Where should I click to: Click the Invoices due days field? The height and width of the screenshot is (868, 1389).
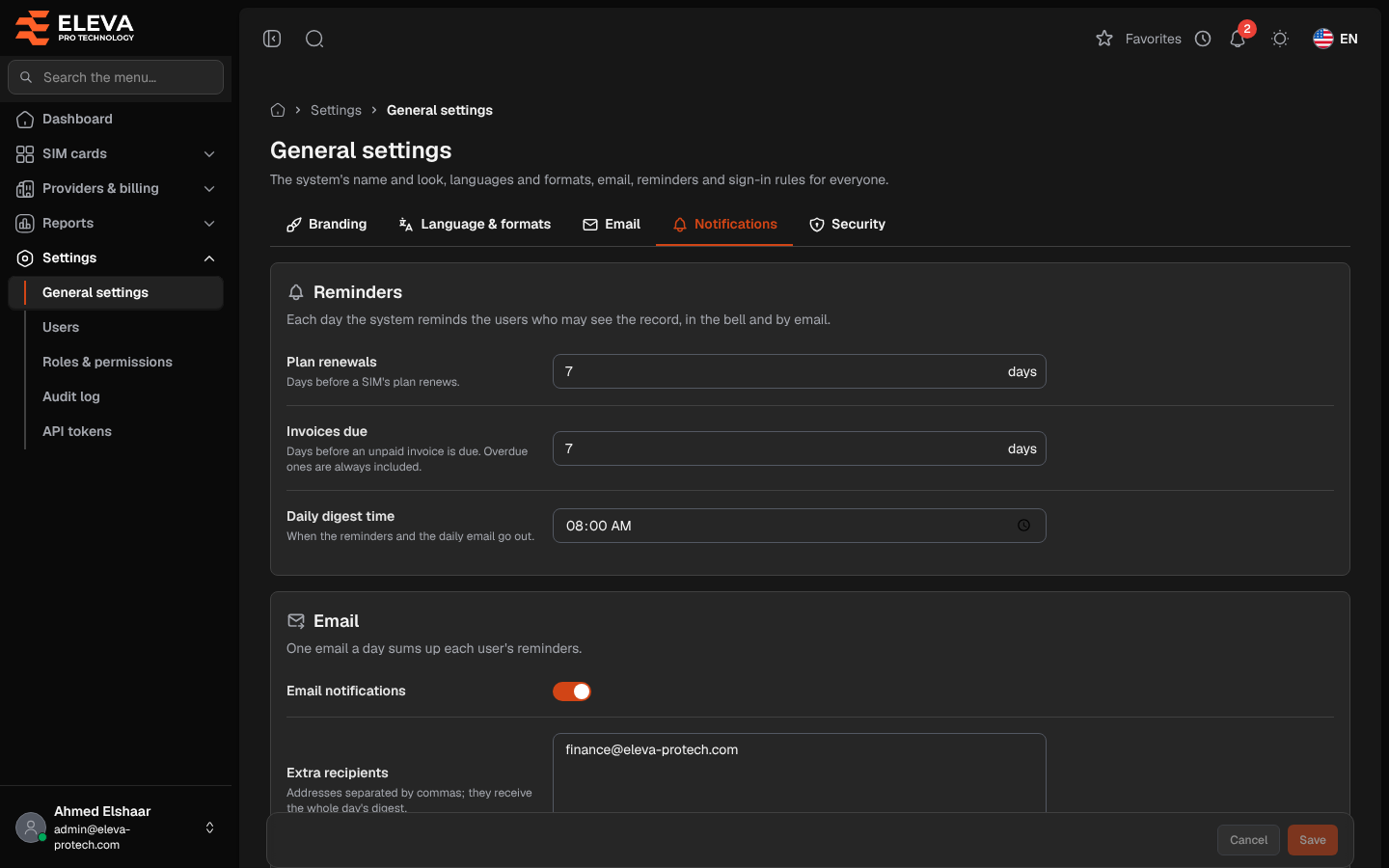800,448
